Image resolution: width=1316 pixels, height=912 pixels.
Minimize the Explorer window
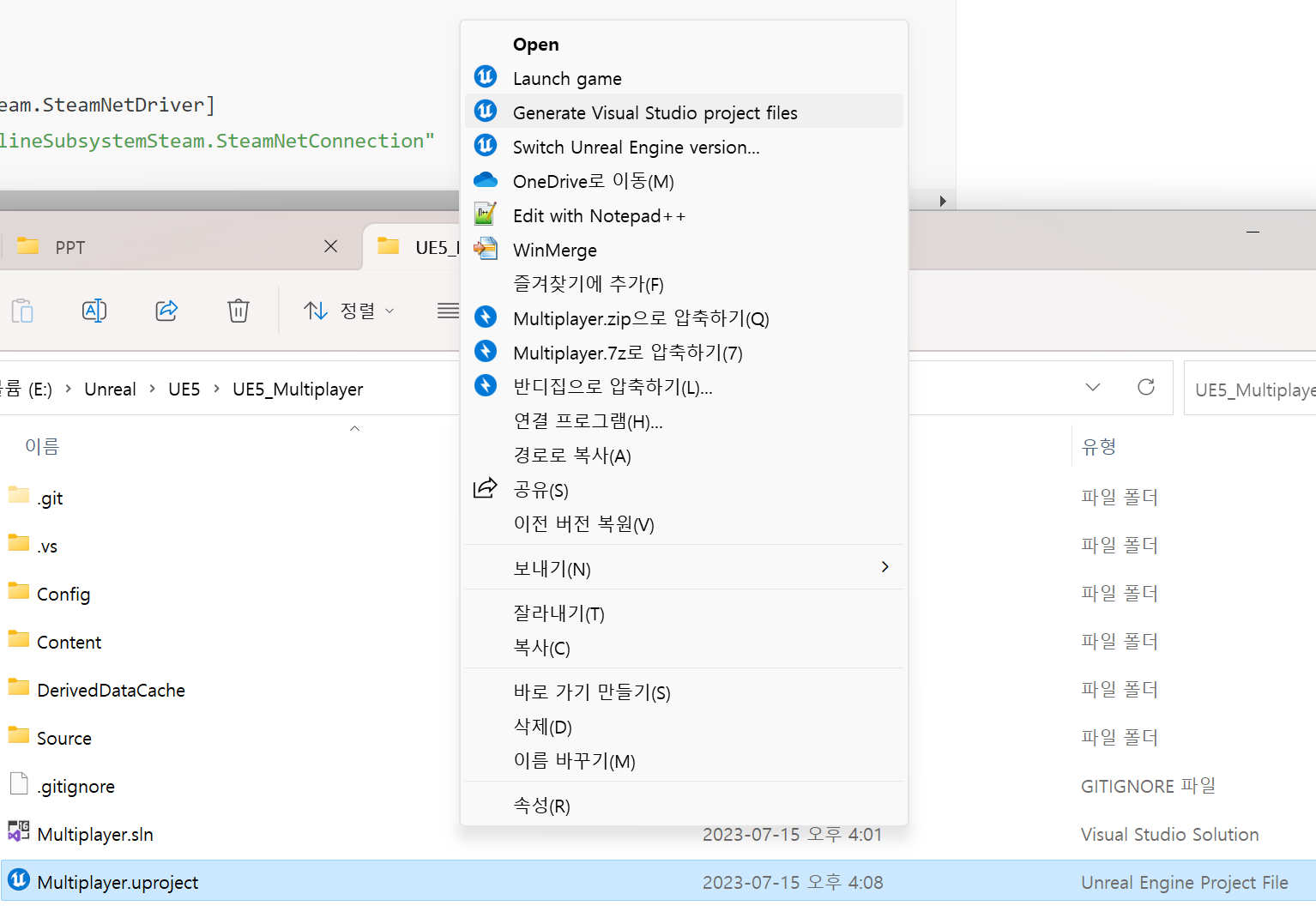pos(1253,232)
